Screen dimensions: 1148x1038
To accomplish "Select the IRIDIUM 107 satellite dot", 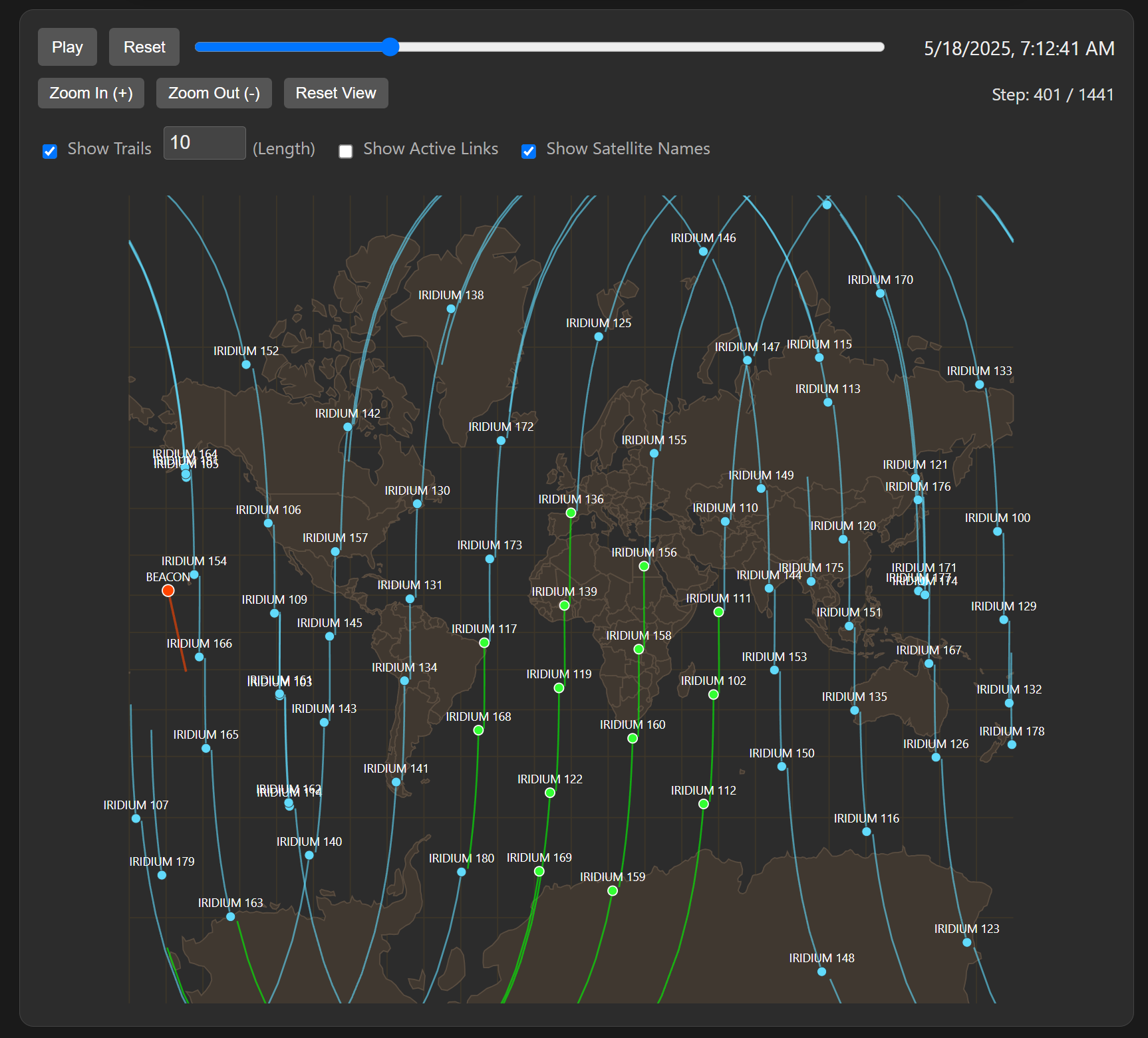I will click(x=136, y=819).
